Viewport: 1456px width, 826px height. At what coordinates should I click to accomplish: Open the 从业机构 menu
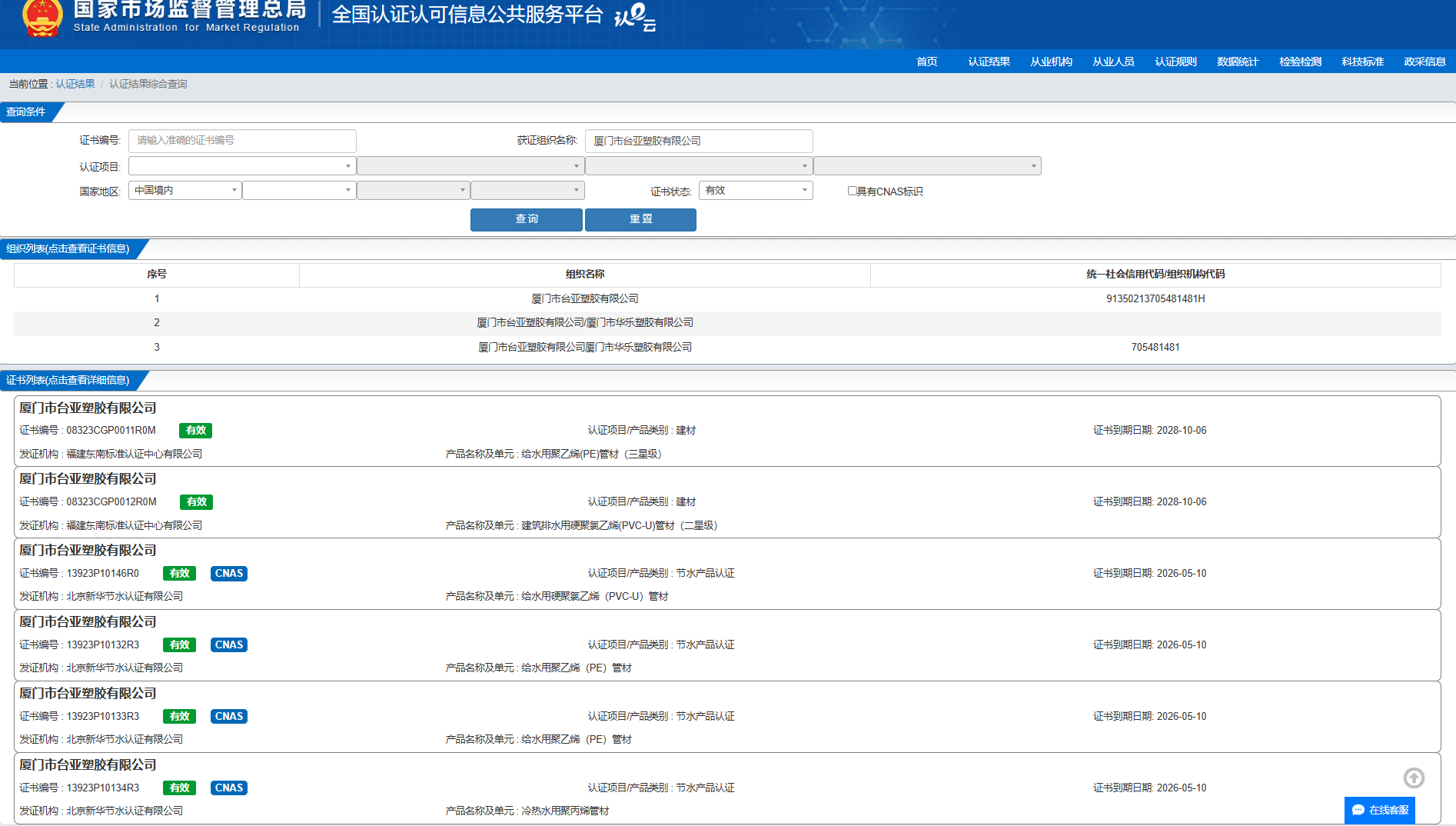(x=1052, y=62)
